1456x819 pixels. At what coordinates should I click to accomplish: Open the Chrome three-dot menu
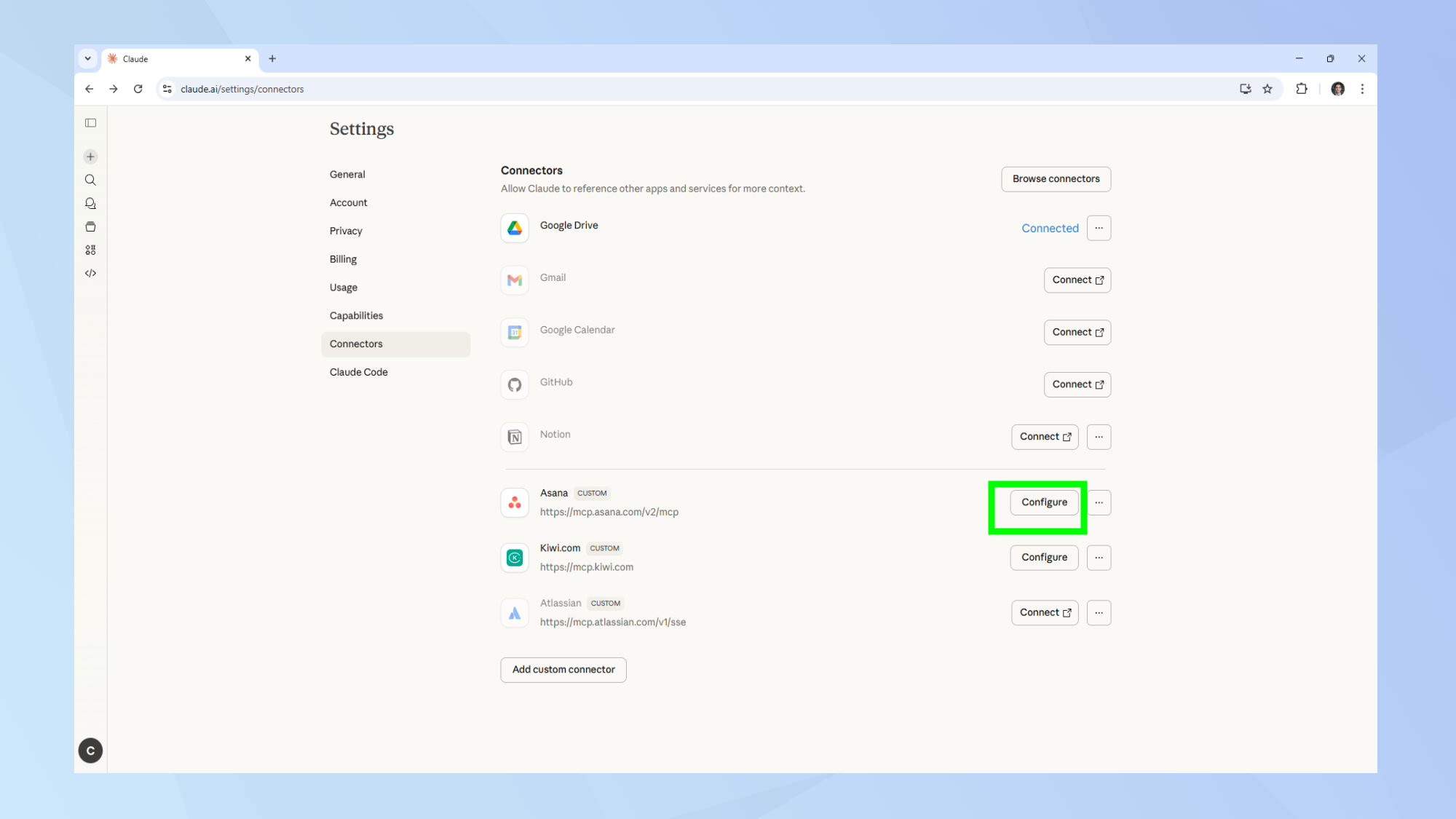click(1362, 89)
